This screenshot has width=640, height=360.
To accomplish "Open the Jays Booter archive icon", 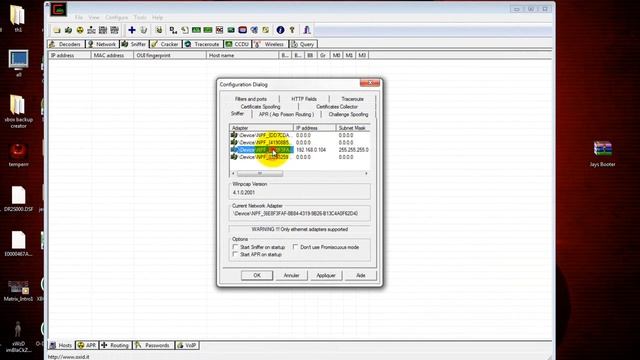I will [602, 153].
